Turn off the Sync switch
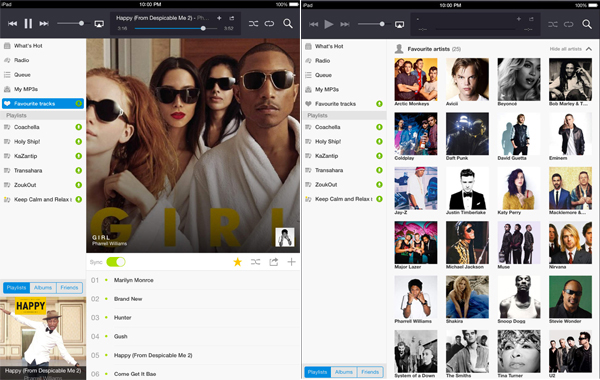This screenshot has height=380, width=600. (116, 262)
